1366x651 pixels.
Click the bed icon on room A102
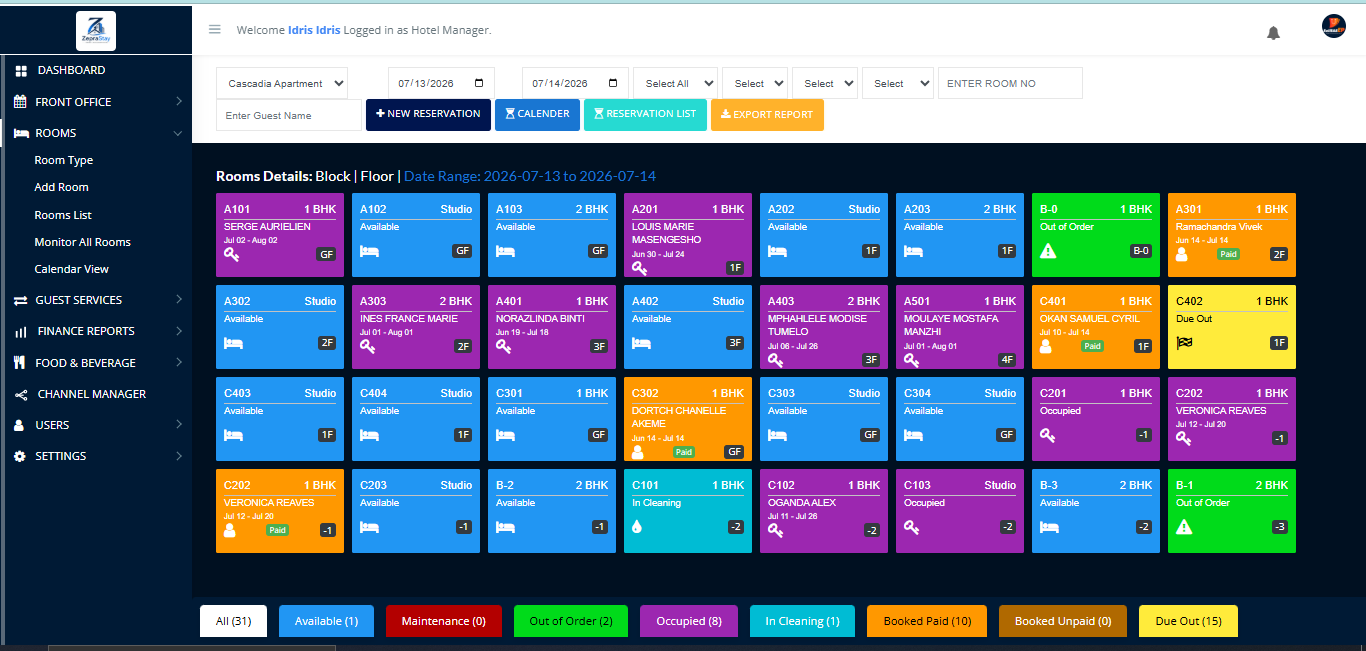[x=369, y=251]
